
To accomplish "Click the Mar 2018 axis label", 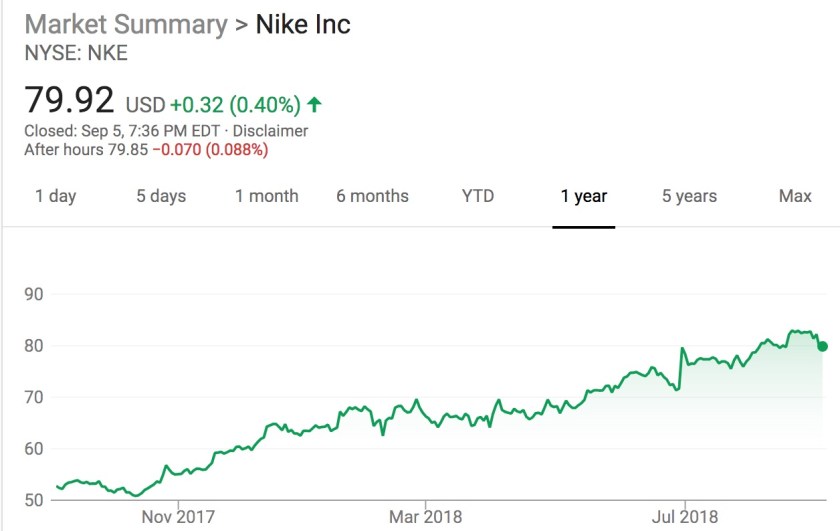I will pyautogui.click(x=424, y=517).
